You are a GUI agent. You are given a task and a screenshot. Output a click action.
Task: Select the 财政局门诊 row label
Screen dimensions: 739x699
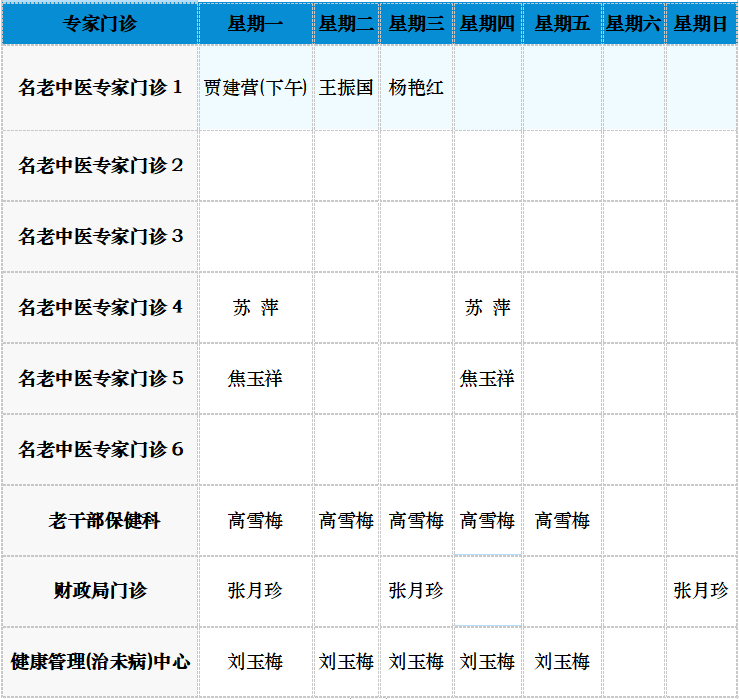click(x=100, y=591)
